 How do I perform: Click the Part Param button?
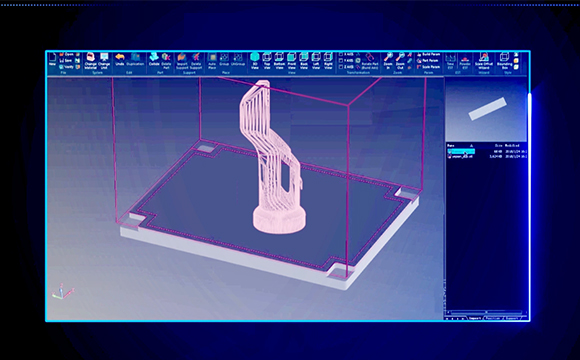pyautogui.click(x=428, y=61)
